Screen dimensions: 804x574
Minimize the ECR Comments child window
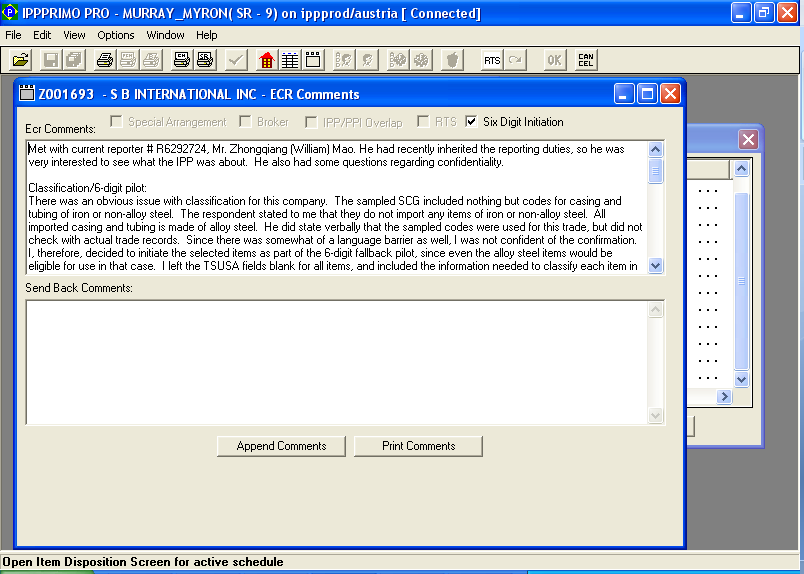(x=624, y=94)
